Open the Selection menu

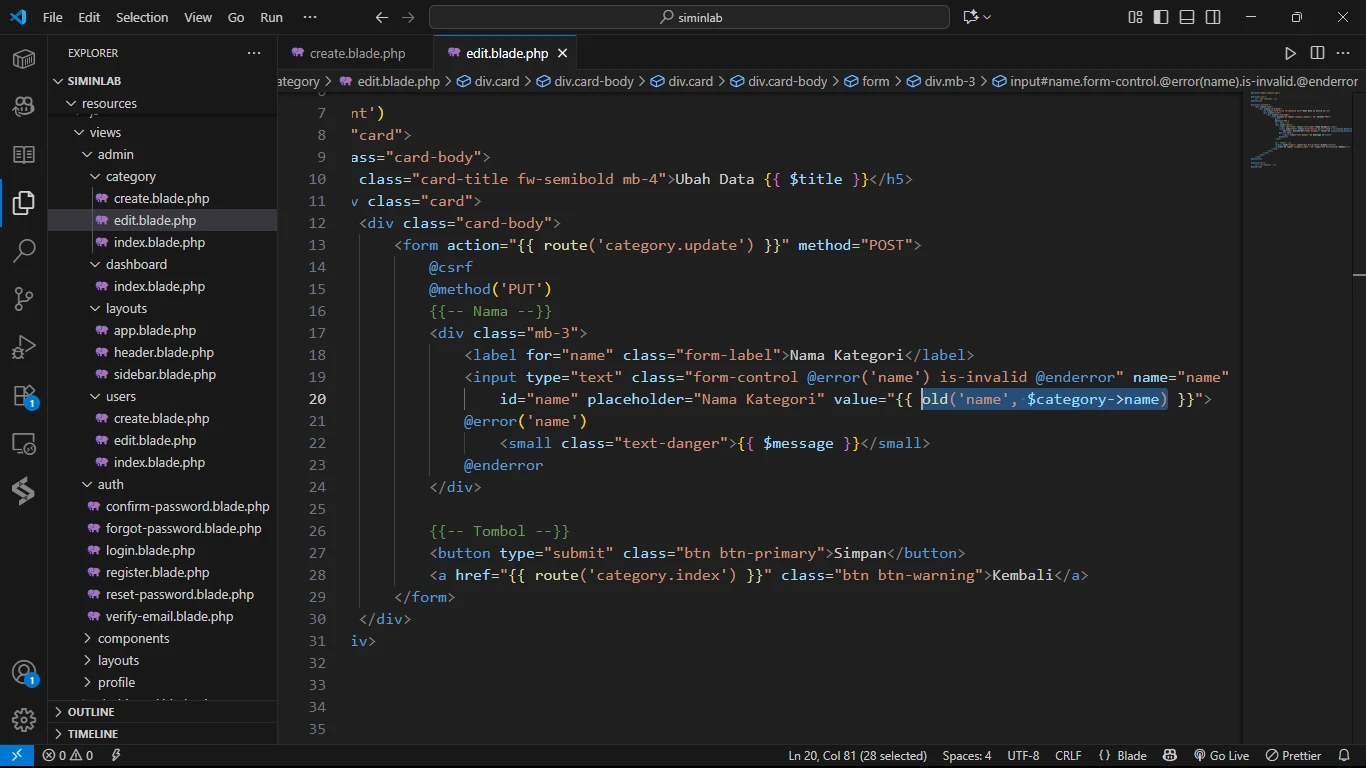[x=142, y=17]
